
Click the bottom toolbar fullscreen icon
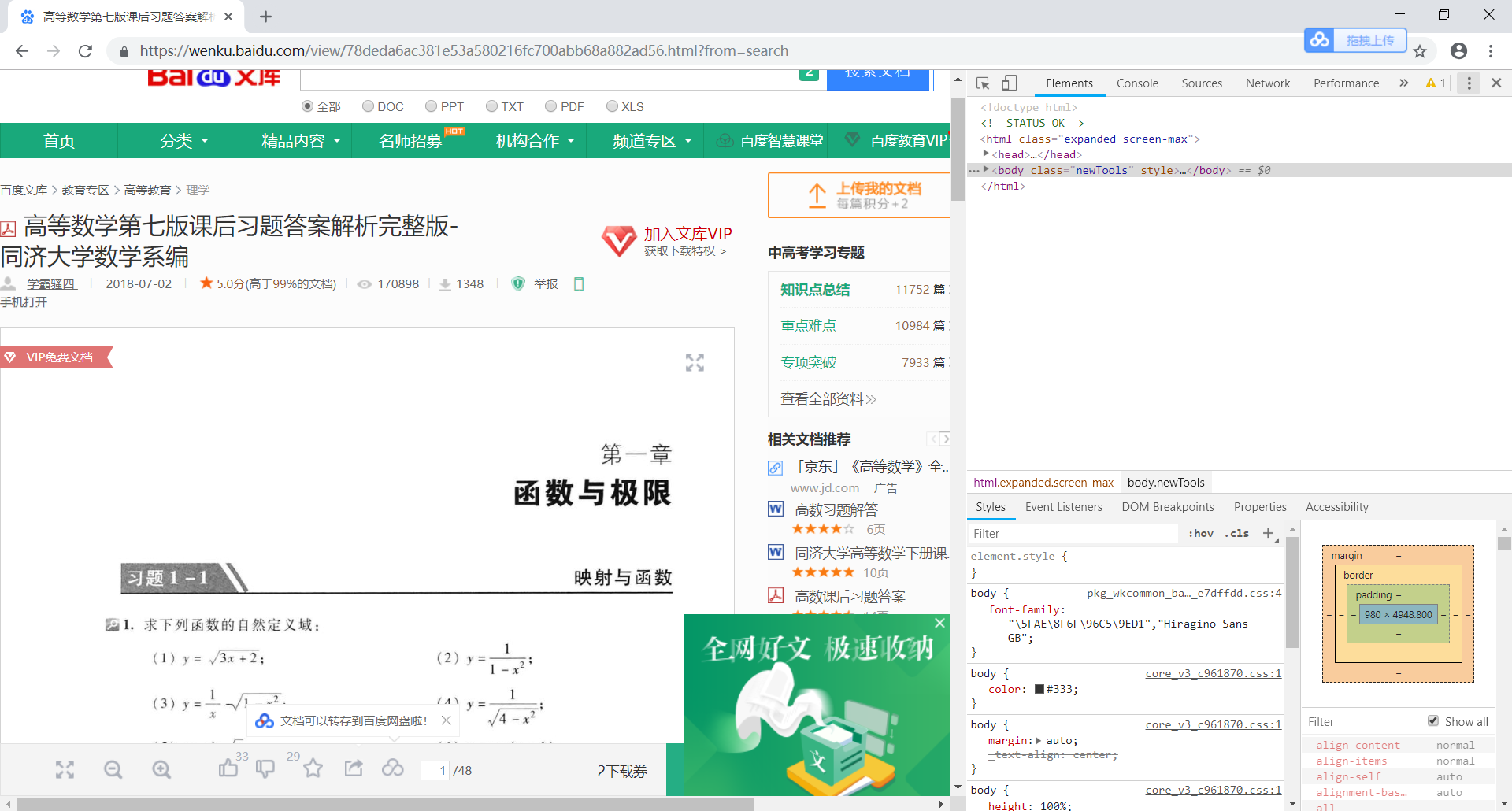tap(65, 769)
